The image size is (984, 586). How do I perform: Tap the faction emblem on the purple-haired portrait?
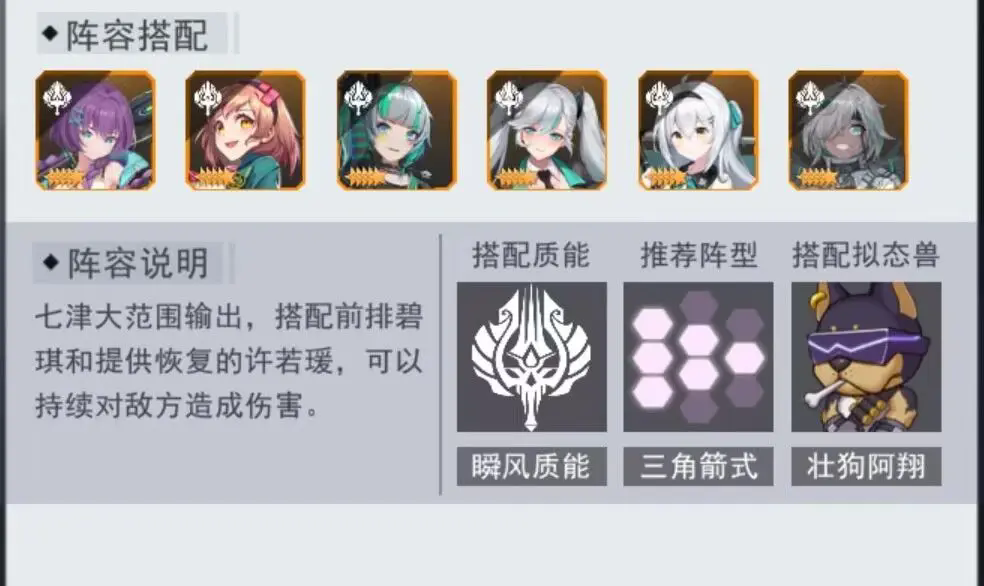(x=56, y=99)
